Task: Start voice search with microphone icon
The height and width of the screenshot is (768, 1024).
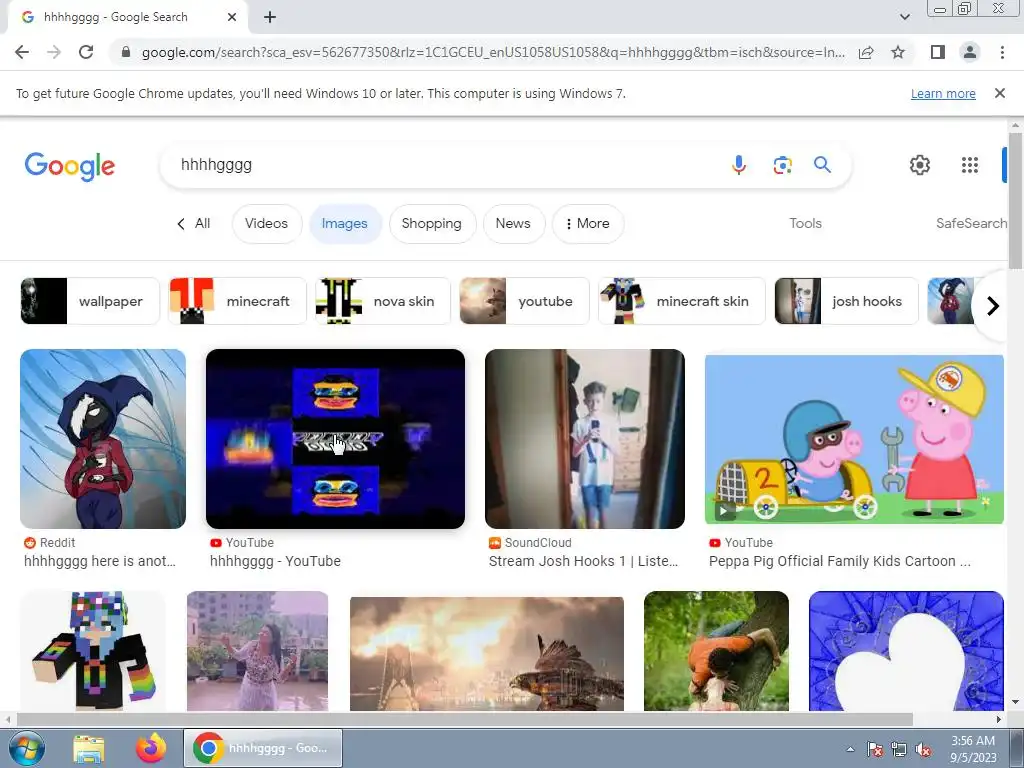Action: (739, 165)
